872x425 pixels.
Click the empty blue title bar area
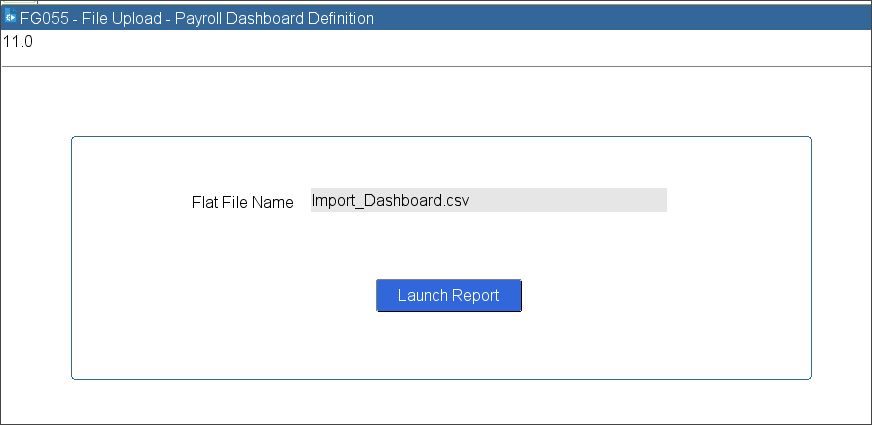(x=620, y=19)
